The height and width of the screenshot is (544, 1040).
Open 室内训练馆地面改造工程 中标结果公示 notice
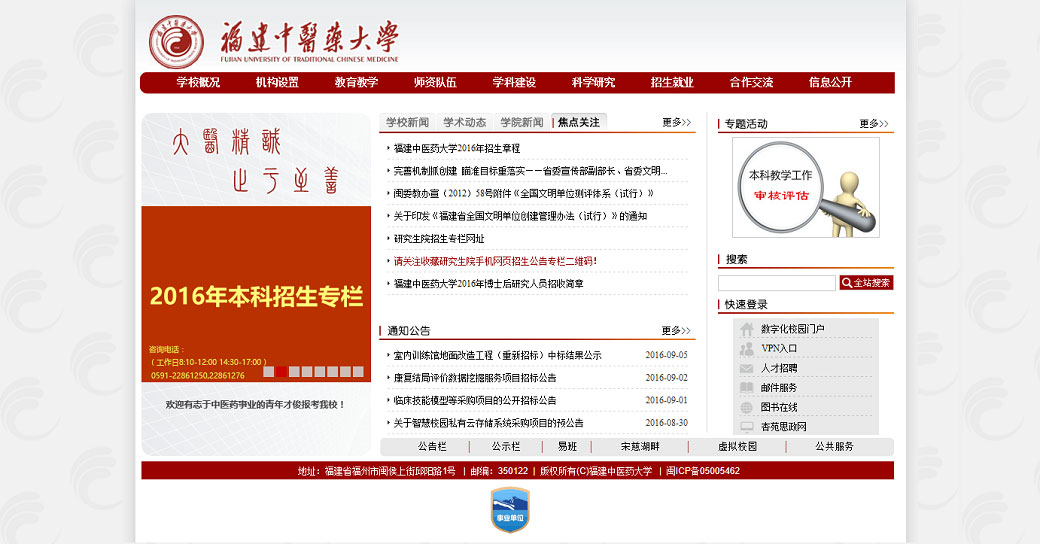pyautogui.click(x=497, y=356)
